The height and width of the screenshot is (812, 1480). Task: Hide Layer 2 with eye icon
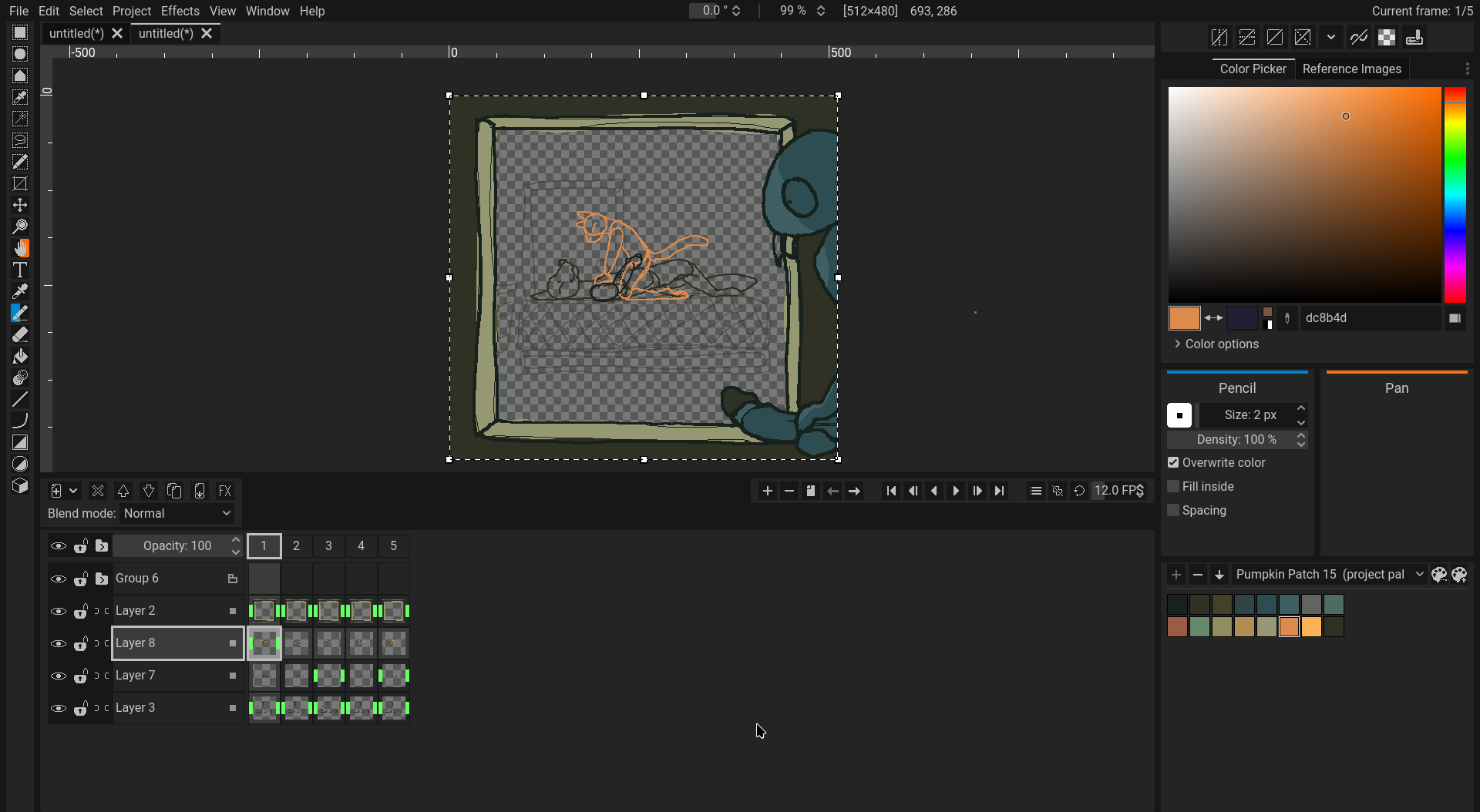tap(58, 611)
